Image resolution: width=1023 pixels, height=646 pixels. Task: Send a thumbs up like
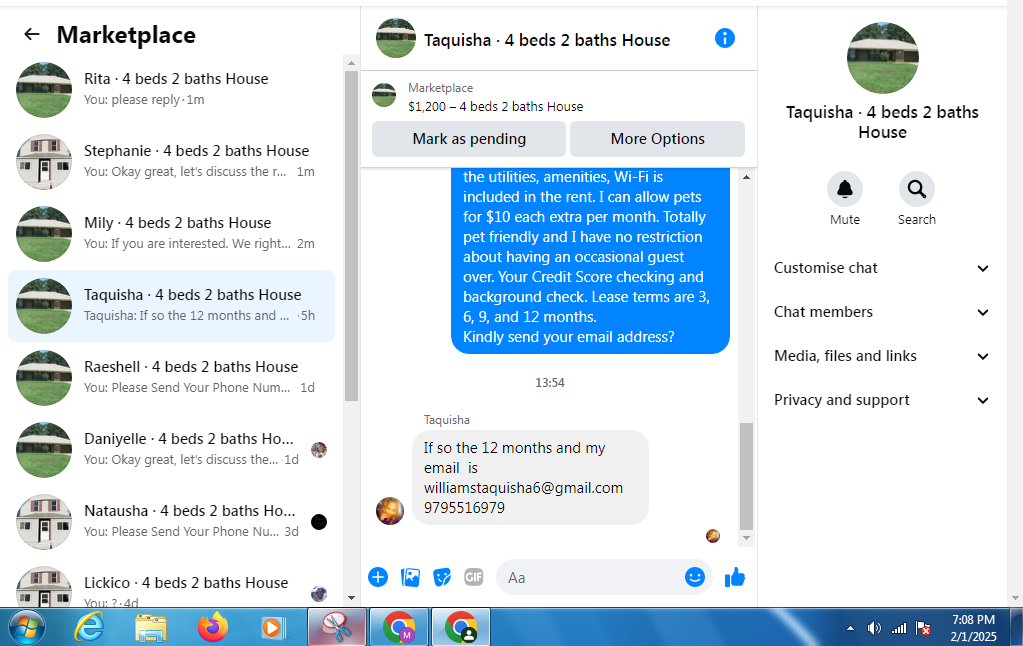735,577
